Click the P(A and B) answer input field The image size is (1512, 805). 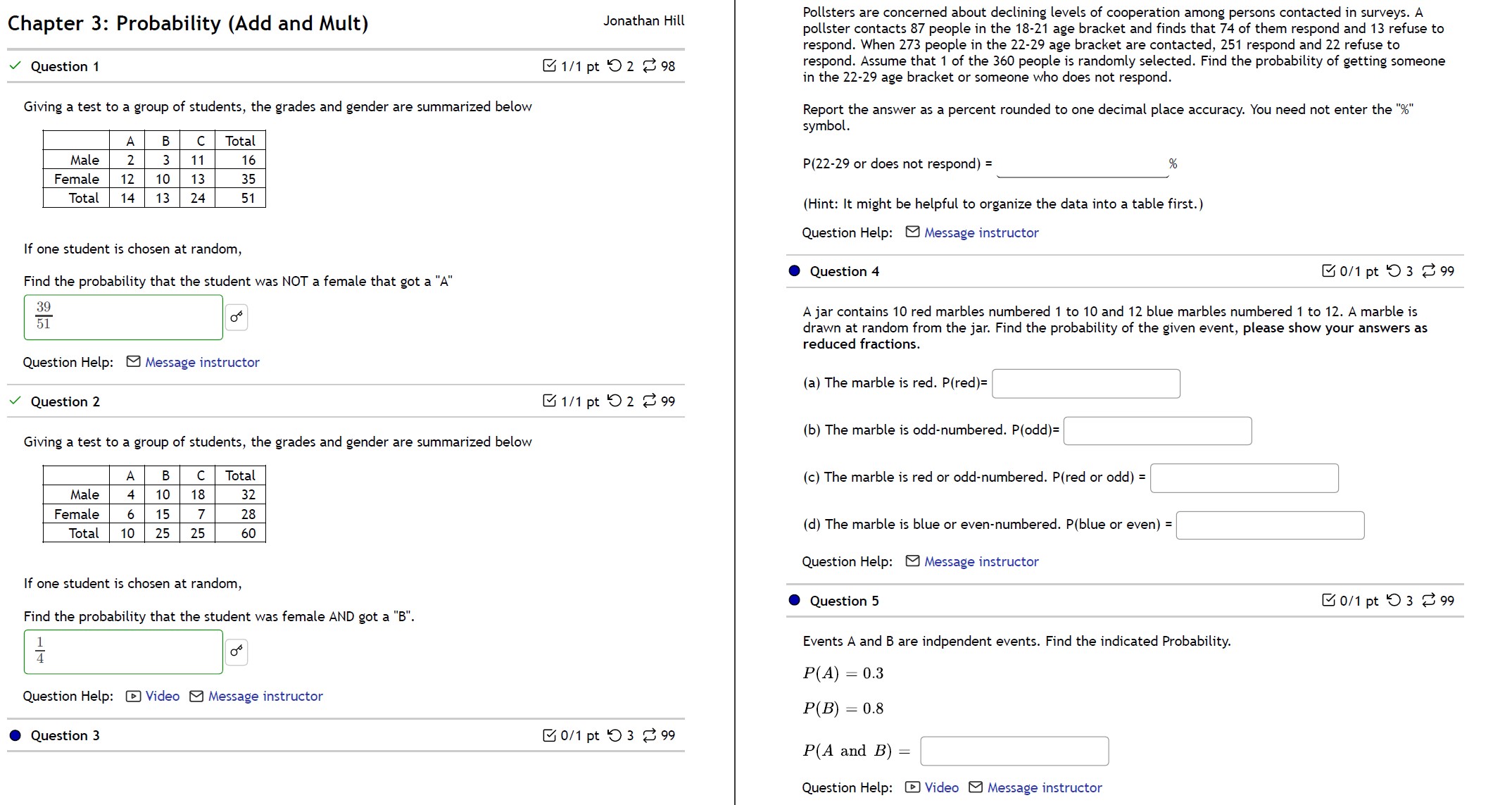click(x=1013, y=751)
